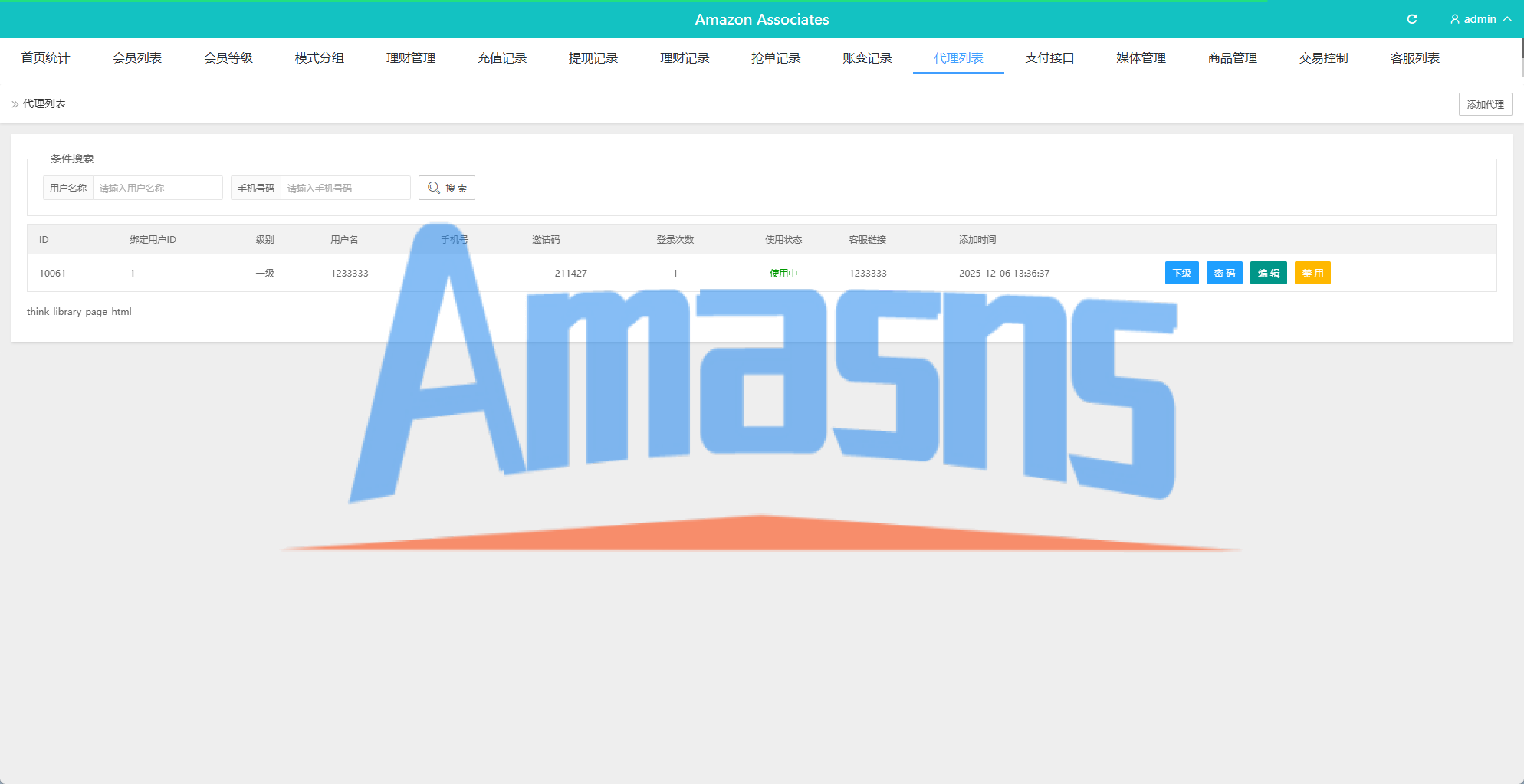Select the 模式分组 tab
This screenshot has width=1524, height=784.
pyautogui.click(x=320, y=58)
